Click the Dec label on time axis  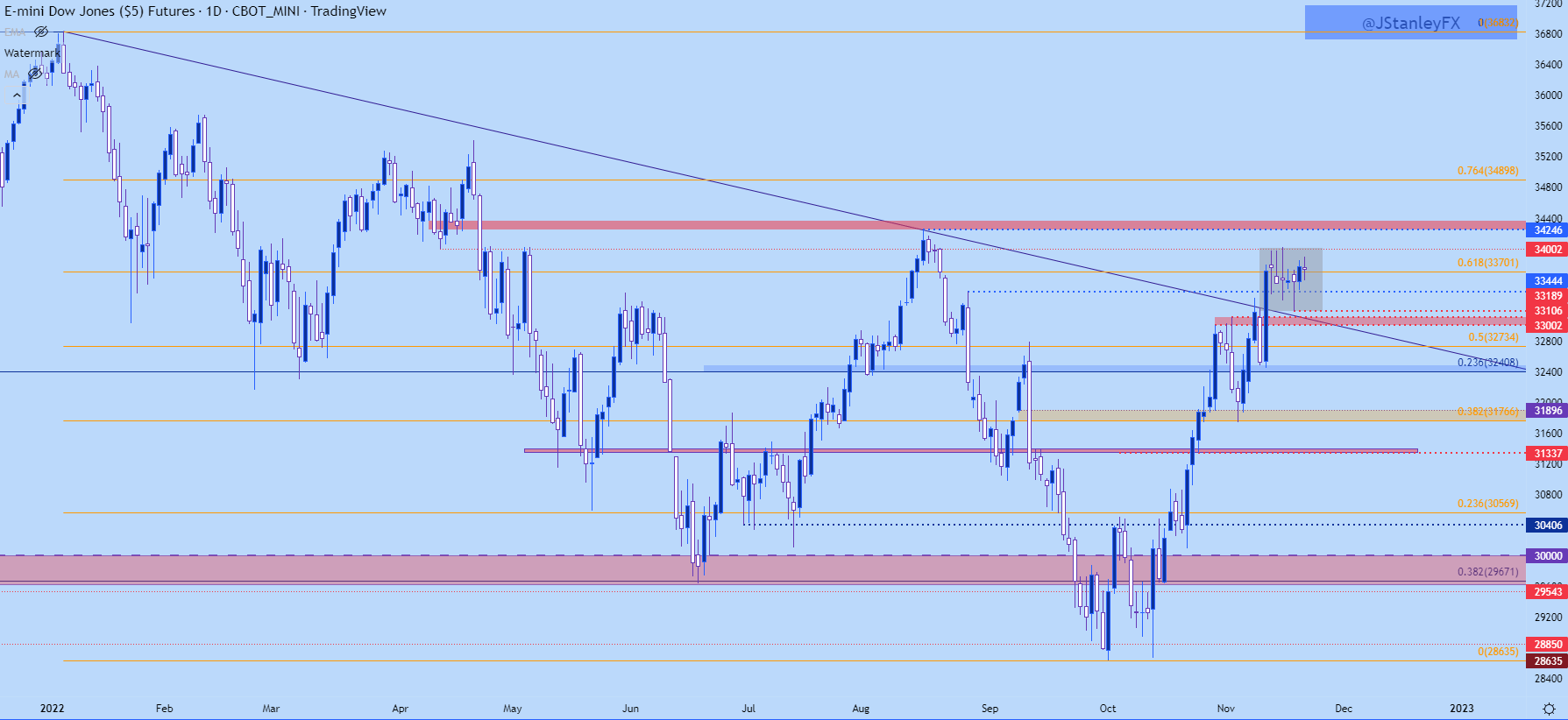pyautogui.click(x=1344, y=709)
